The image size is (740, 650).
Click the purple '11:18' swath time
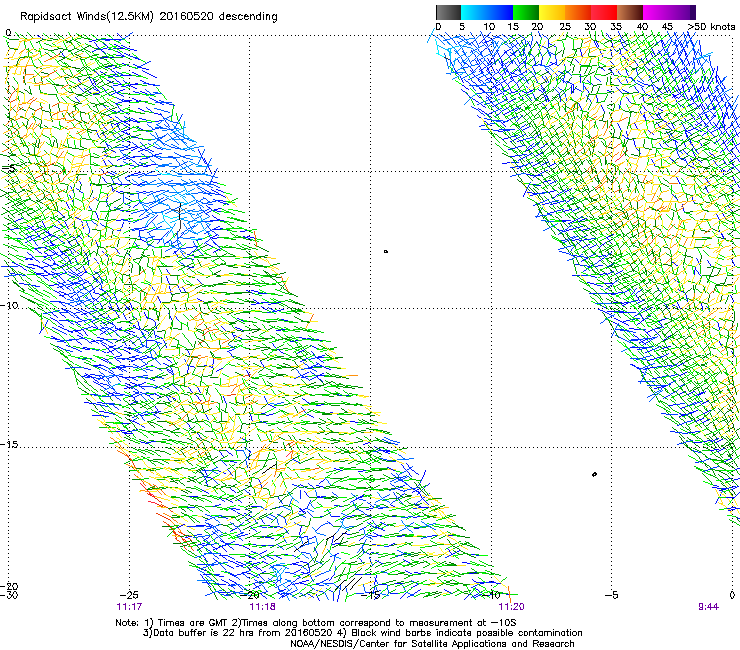point(262,607)
